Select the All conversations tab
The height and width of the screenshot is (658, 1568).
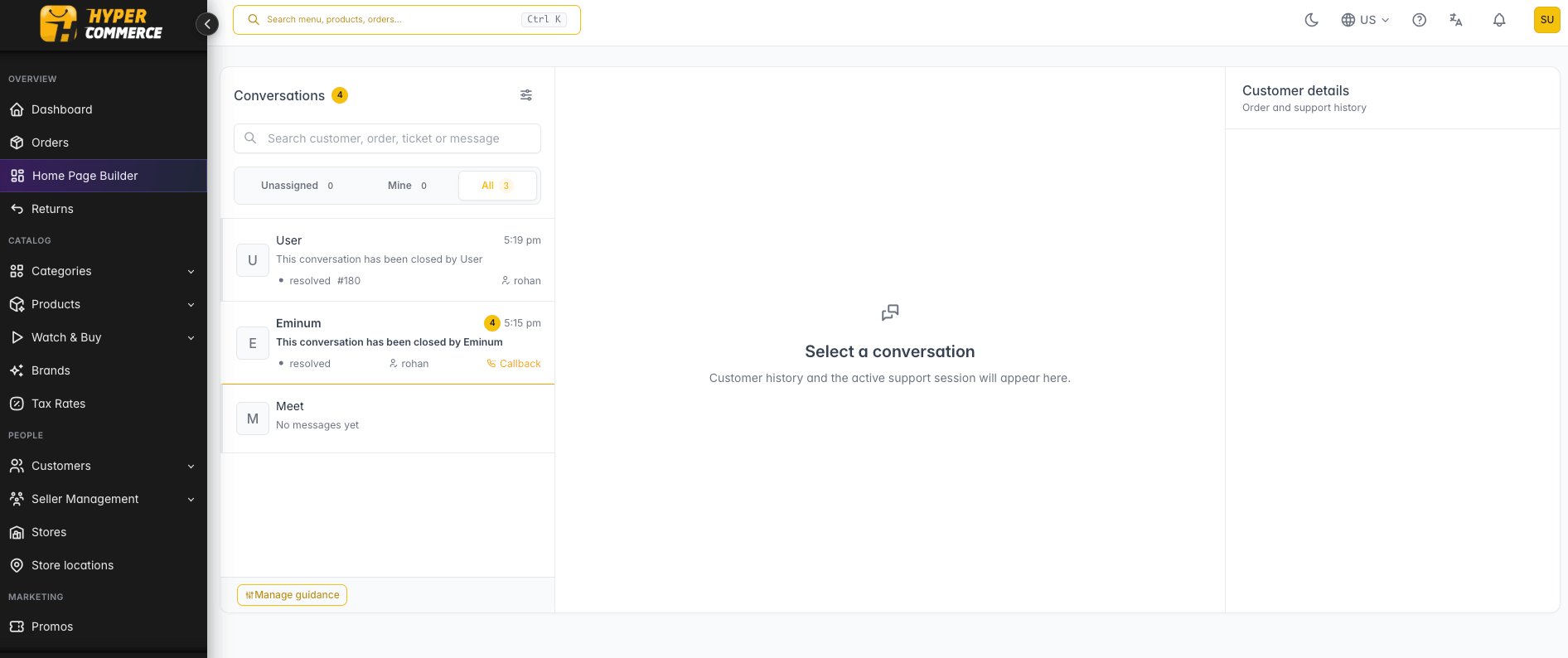(x=497, y=186)
